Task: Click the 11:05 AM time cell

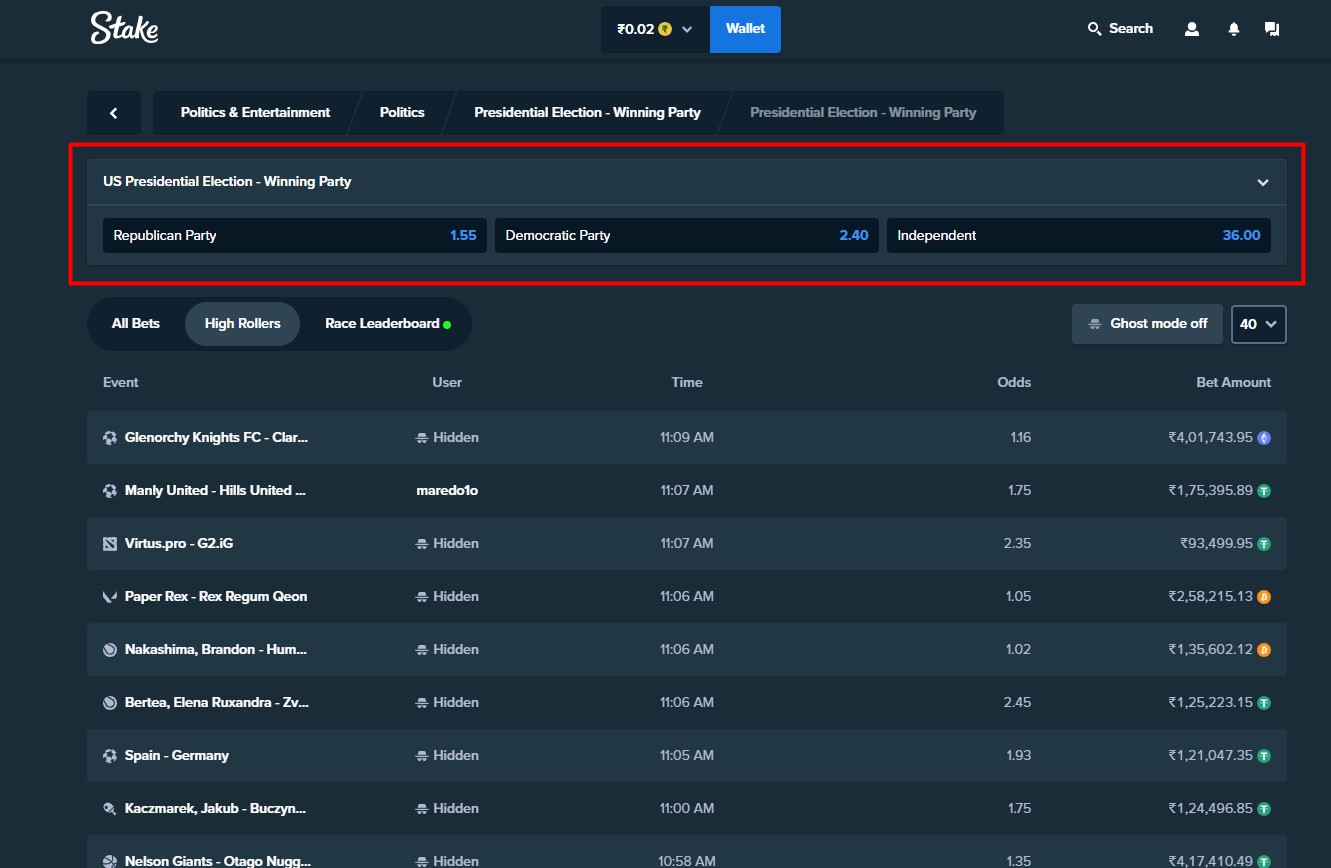Action: (x=687, y=755)
